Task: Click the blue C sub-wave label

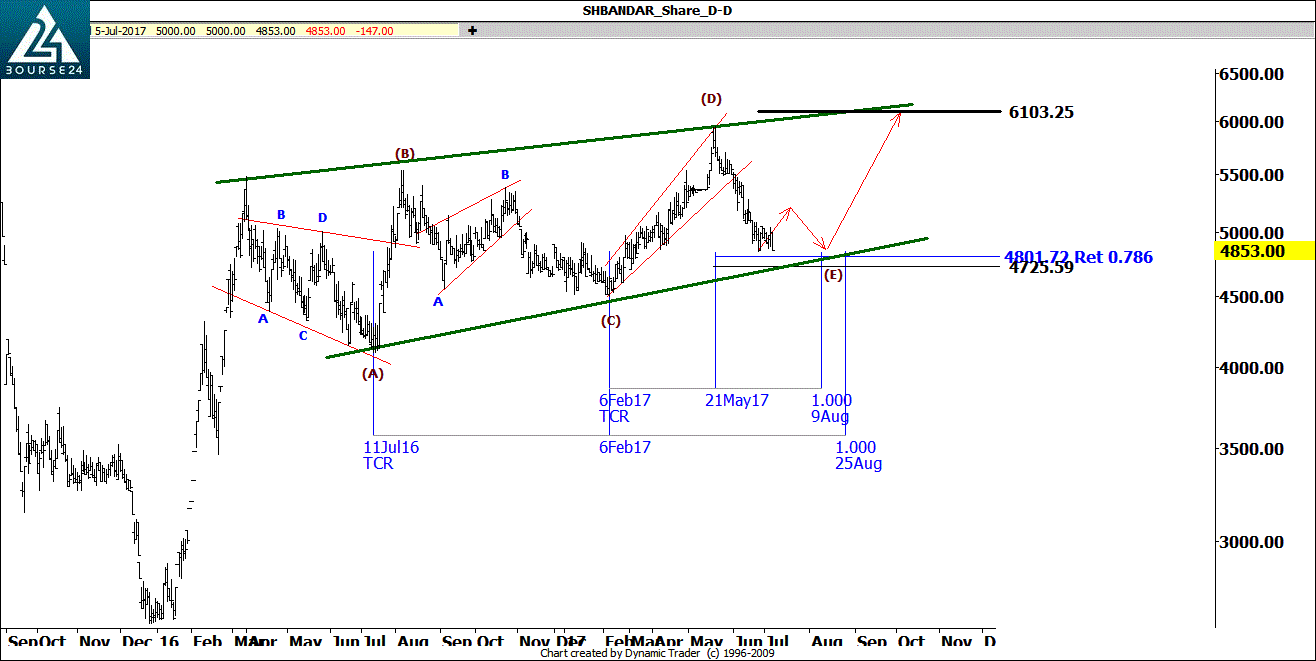Action: pos(302,335)
